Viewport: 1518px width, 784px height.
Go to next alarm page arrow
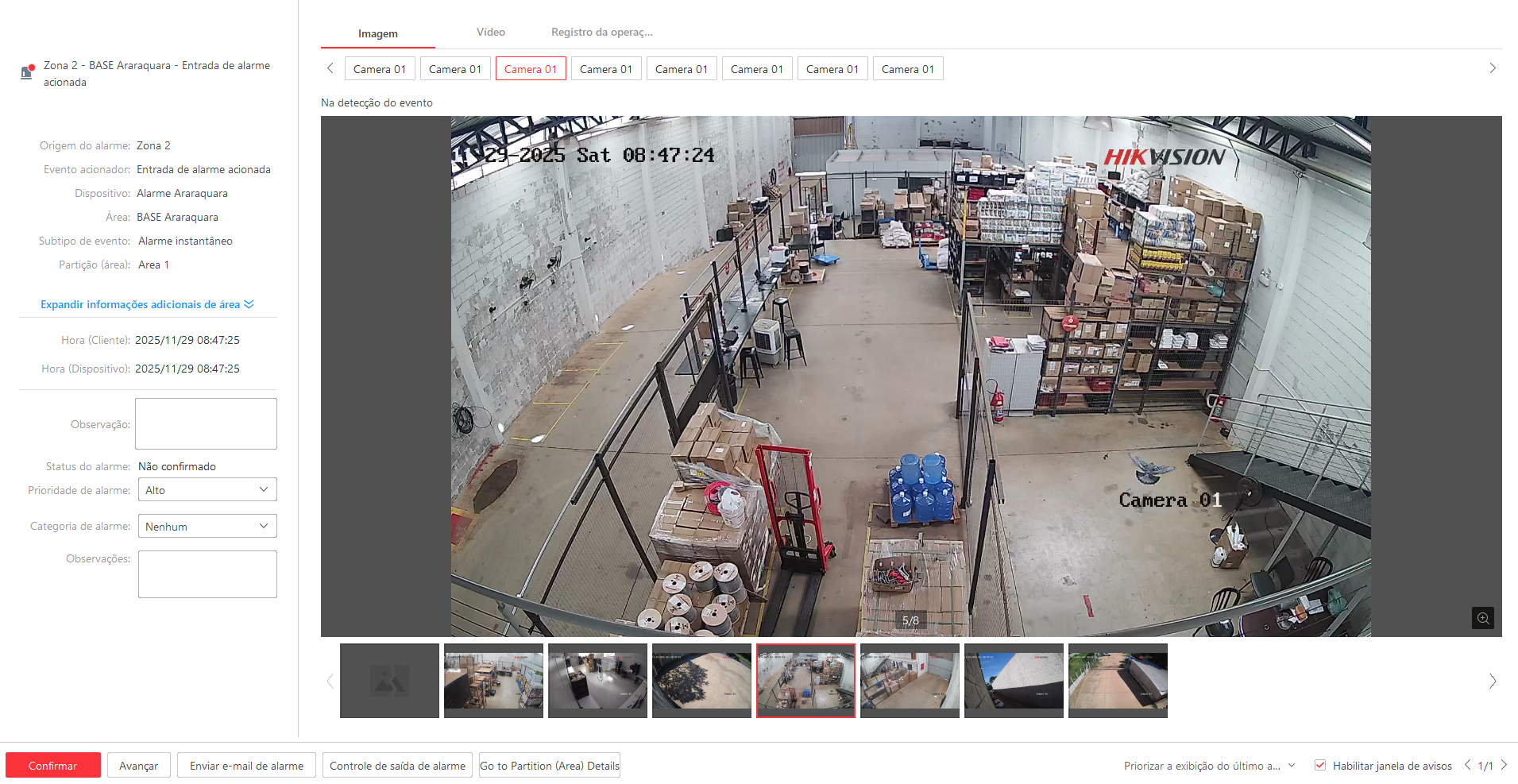(x=1504, y=765)
